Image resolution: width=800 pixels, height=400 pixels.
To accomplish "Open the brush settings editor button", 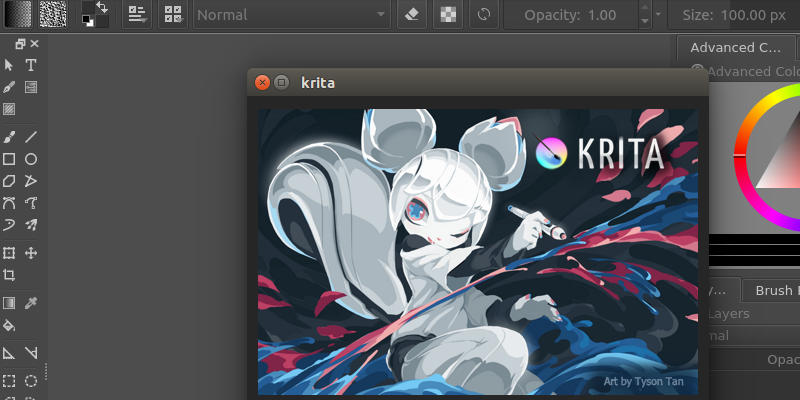I will pyautogui.click(x=137, y=15).
